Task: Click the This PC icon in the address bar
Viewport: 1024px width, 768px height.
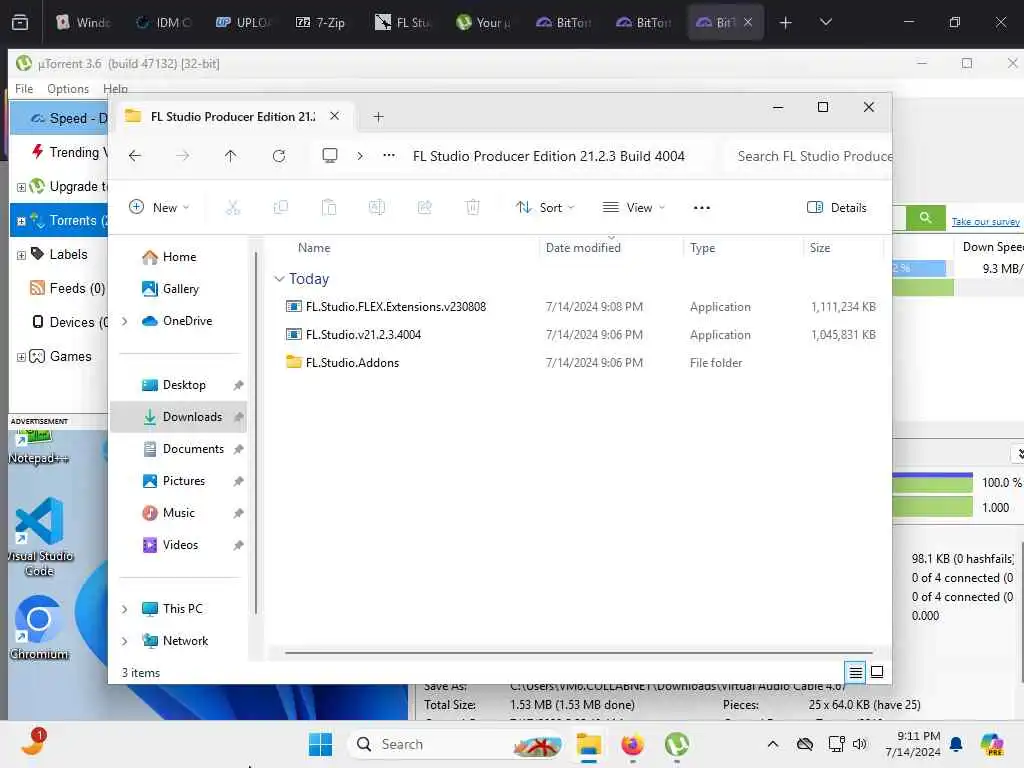Action: pyautogui.click(x=330, y=156)
